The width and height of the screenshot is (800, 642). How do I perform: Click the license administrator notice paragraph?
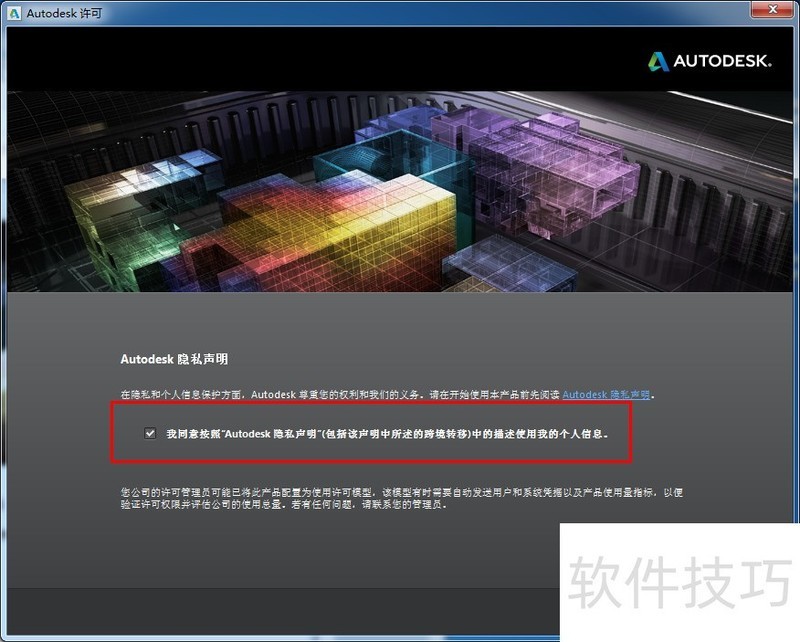[x=402, y=499]
